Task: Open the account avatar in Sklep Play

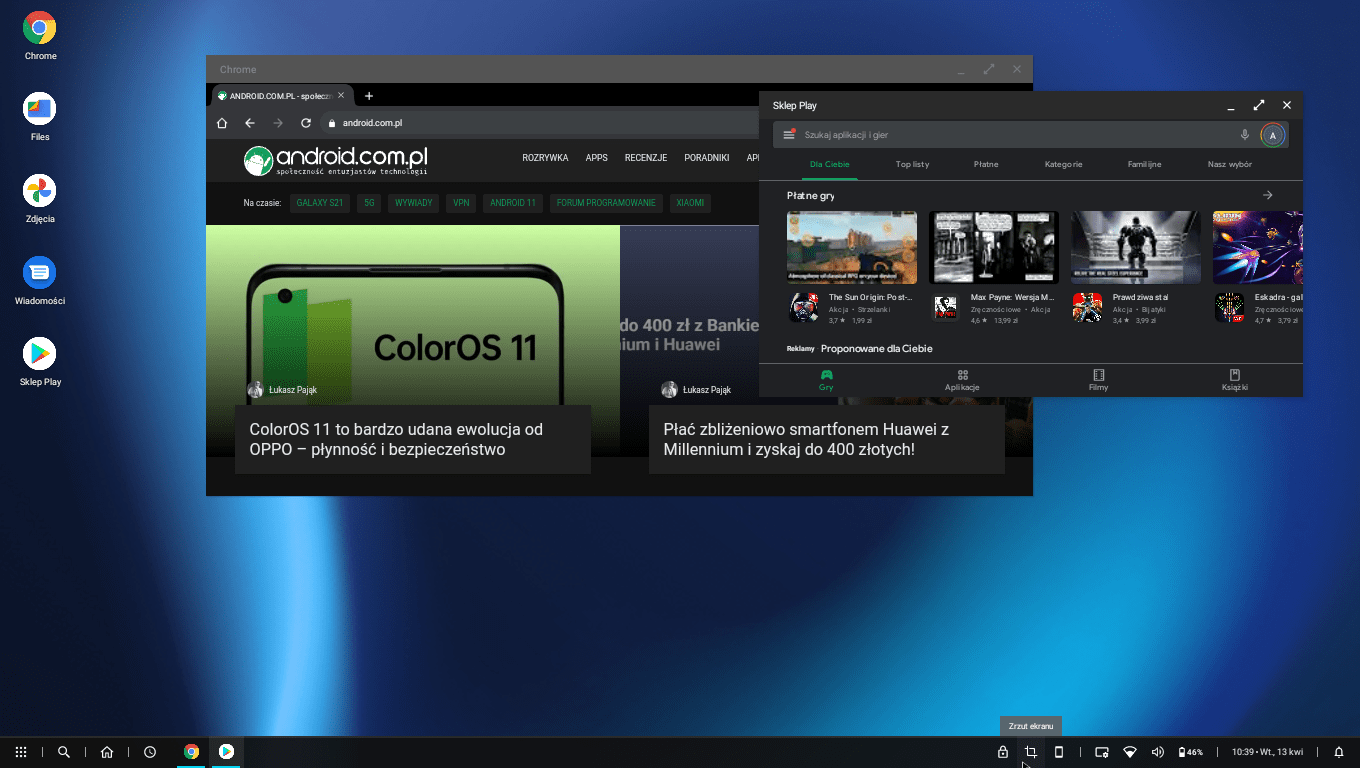Action: pyautogui.click(x=1272, y=135)
